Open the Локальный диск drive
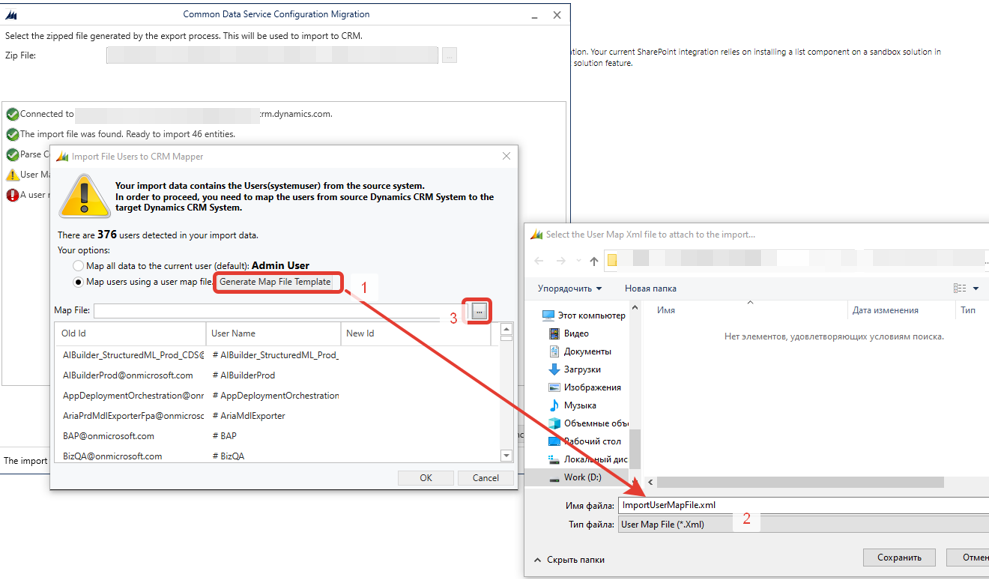Viewport: 989px width, 579px height. pos(588,459)
